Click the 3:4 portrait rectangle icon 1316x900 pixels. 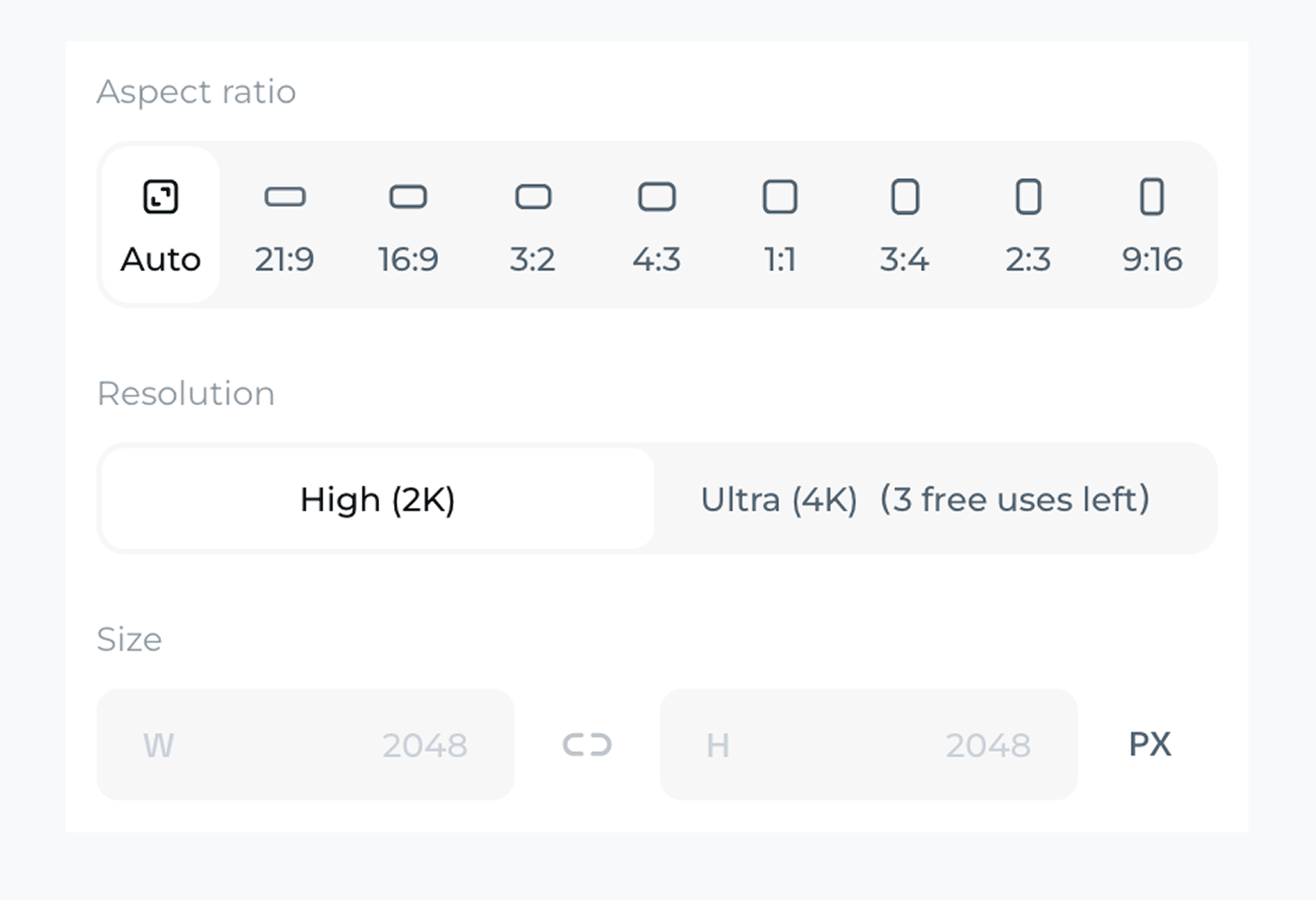pos(905,197)
